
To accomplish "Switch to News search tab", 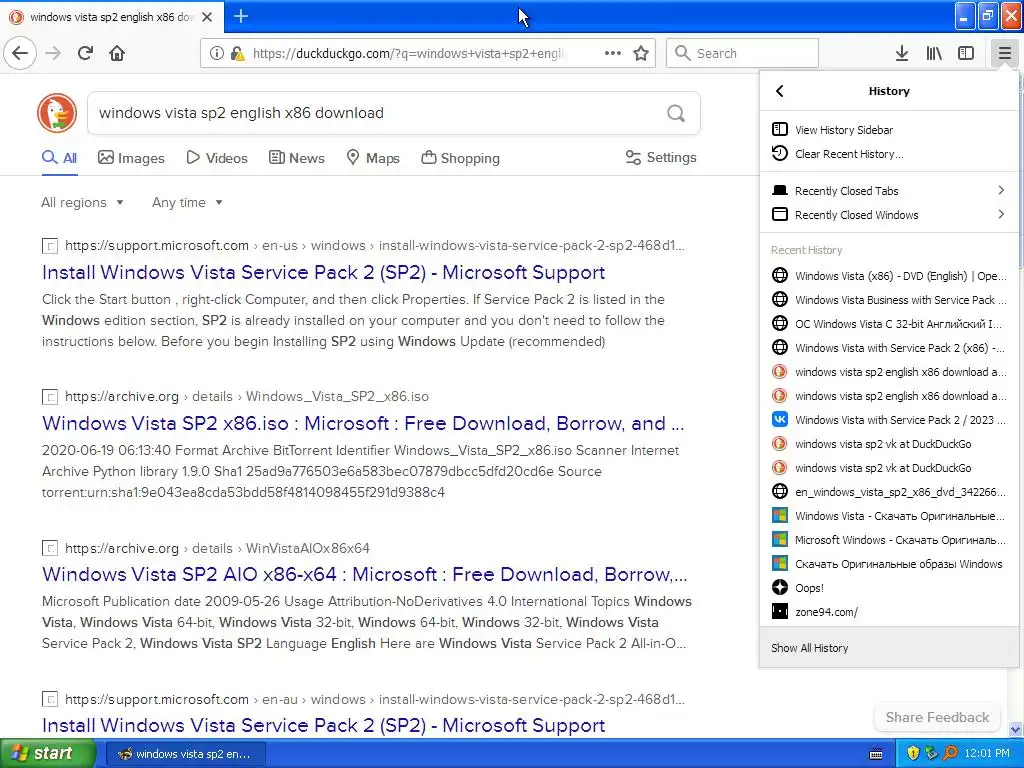I will pyautogui.click(x=297, y=158).
